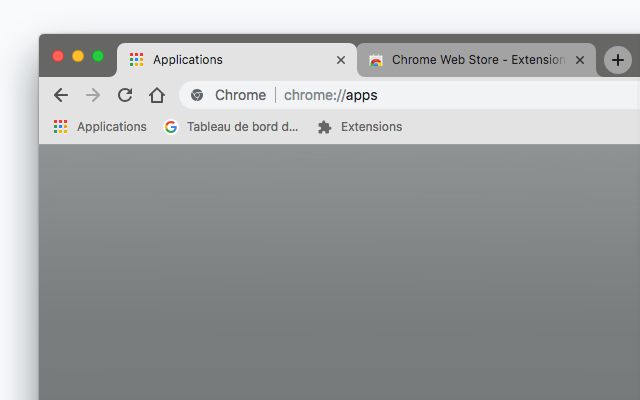Click the Chrome label in address bar
The height and width of the screenshot is (400, 640).
[x=240, y=95]
